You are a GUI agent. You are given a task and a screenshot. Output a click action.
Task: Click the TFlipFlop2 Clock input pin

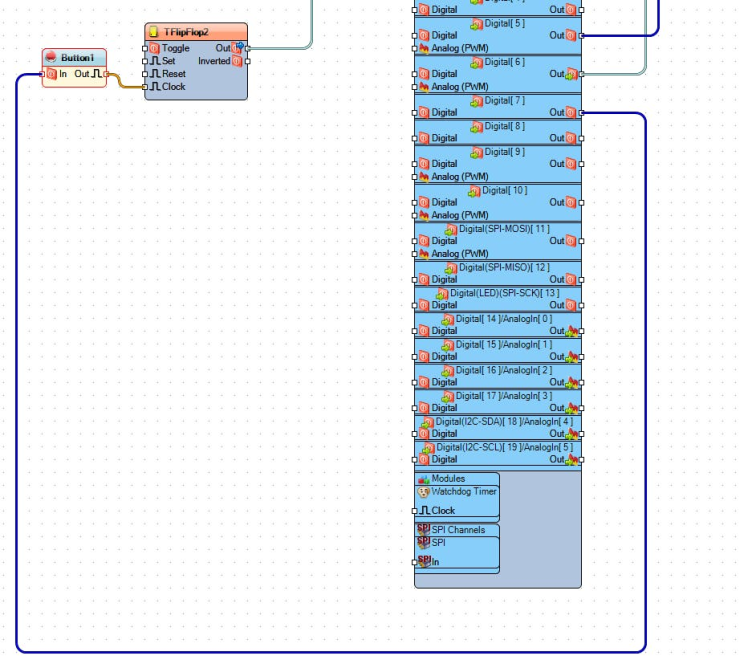pyautogui.click(x=145, y=87)
